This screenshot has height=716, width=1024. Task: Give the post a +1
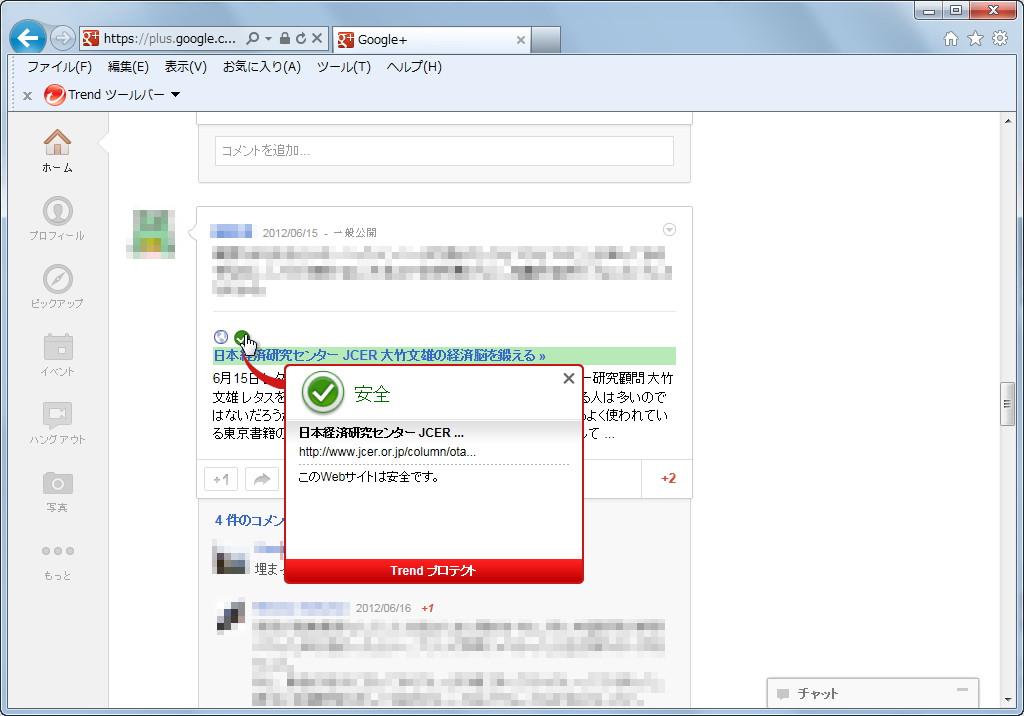pyautogui.click(x=220, y=478)
